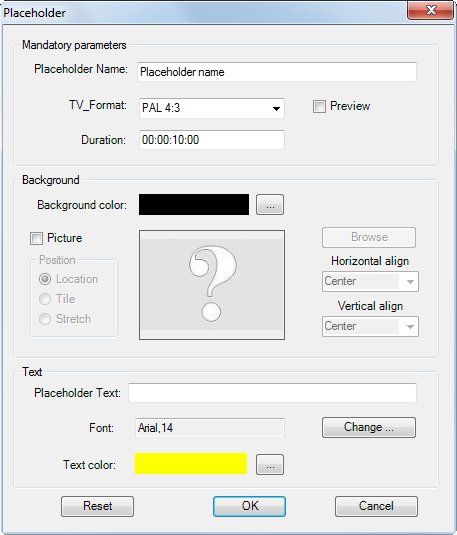Viewport: 457px width, 535px height.
Task: Click the Browse button
Action: click(369, 237)
